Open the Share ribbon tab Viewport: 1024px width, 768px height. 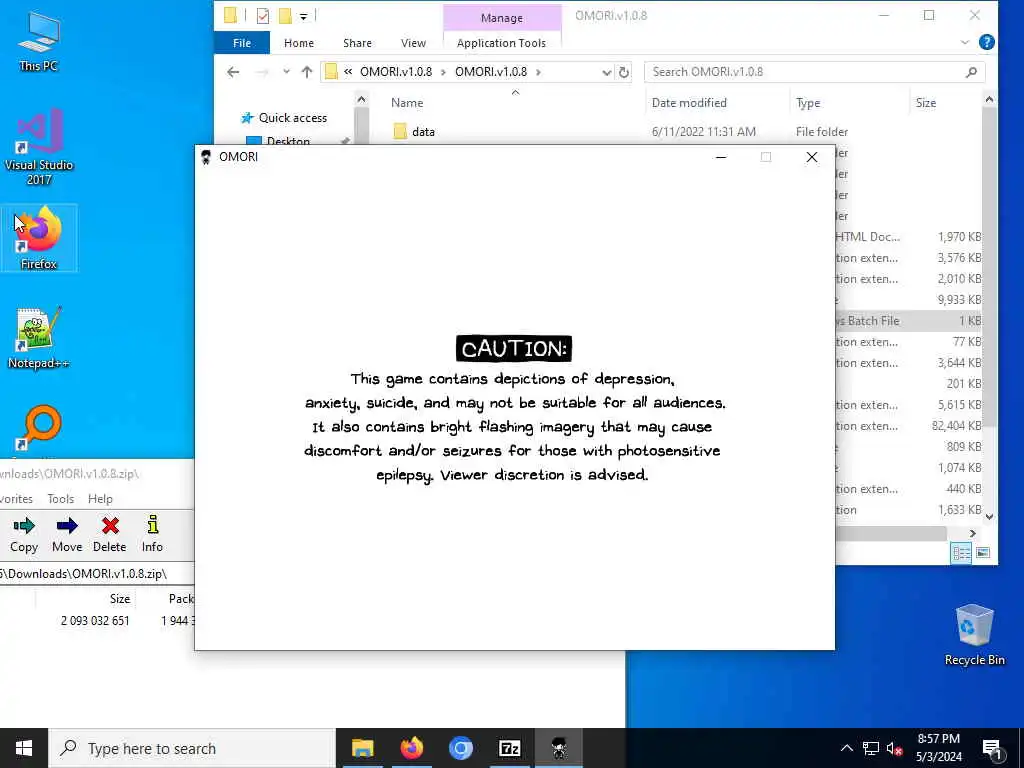click(x=357, y=42)
